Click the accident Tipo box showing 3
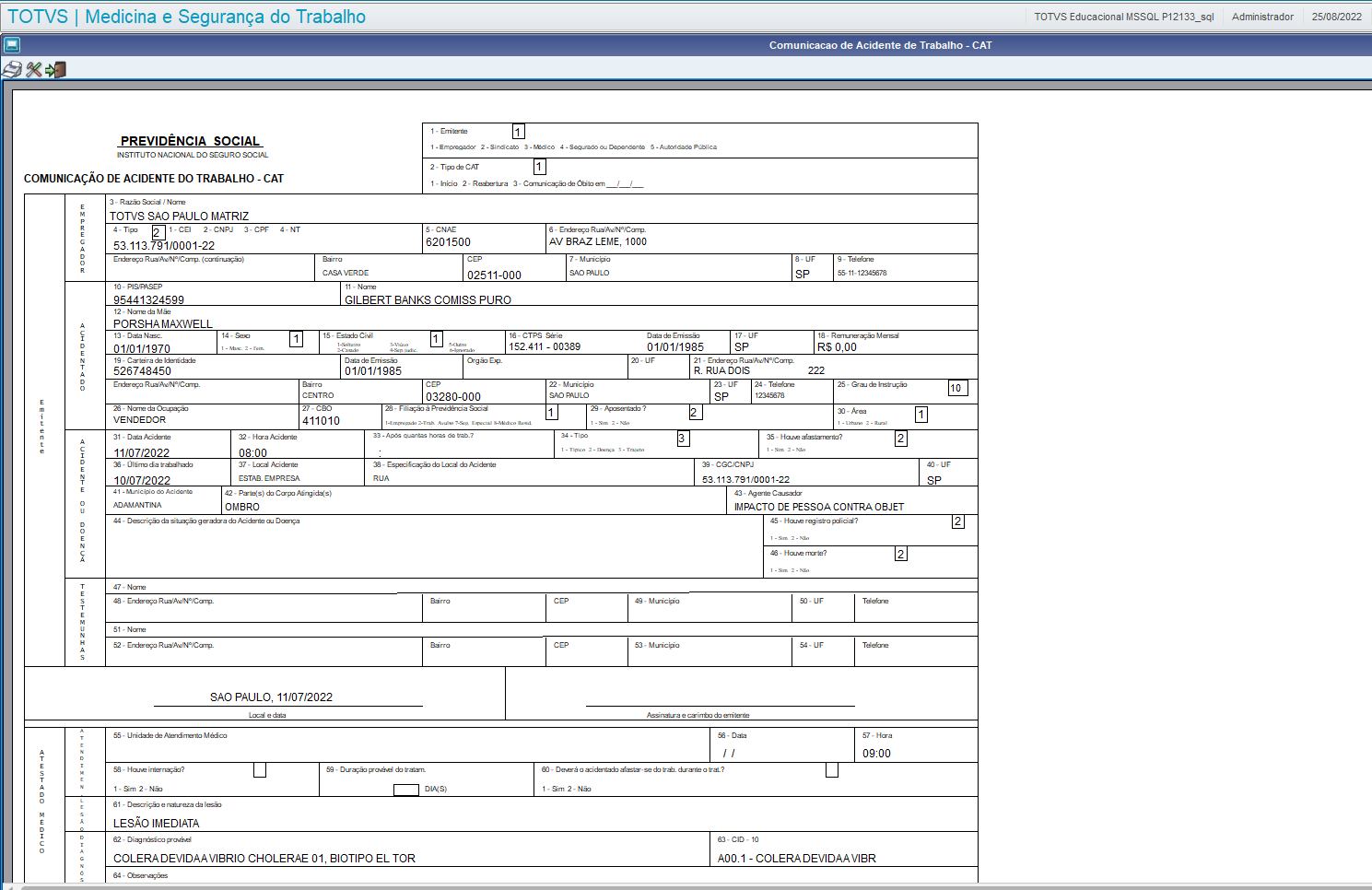Image resolution: width=1372 pixels, height=890 pixels. pyautogui.click(x=683, y=439)
